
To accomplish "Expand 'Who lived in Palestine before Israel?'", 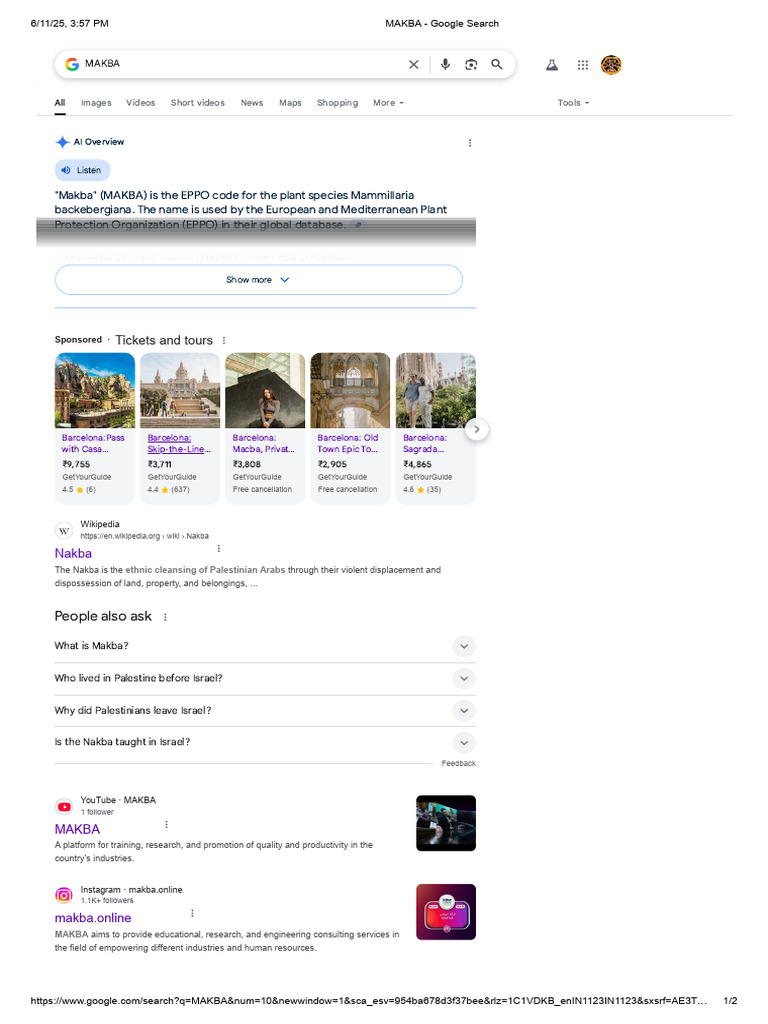I will [x=265, y=679].
